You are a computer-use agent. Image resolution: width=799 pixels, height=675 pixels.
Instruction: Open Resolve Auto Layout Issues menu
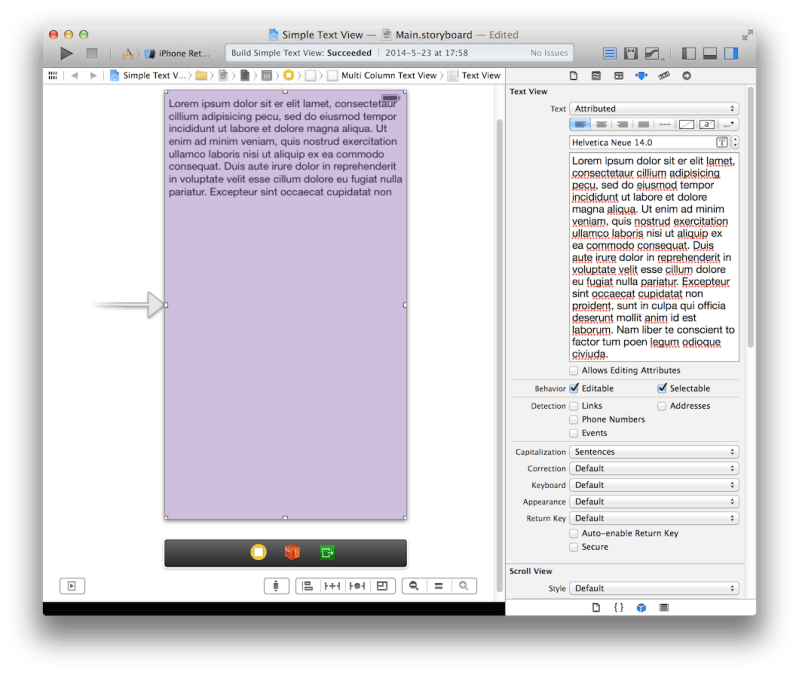click(x=357, y=586)
